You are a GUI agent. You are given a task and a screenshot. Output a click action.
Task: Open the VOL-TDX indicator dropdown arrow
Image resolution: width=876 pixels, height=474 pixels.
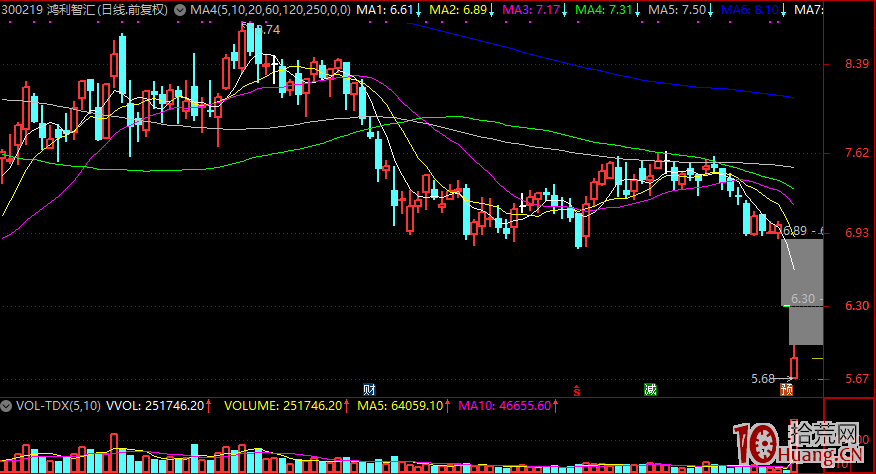tap(6, 406)
